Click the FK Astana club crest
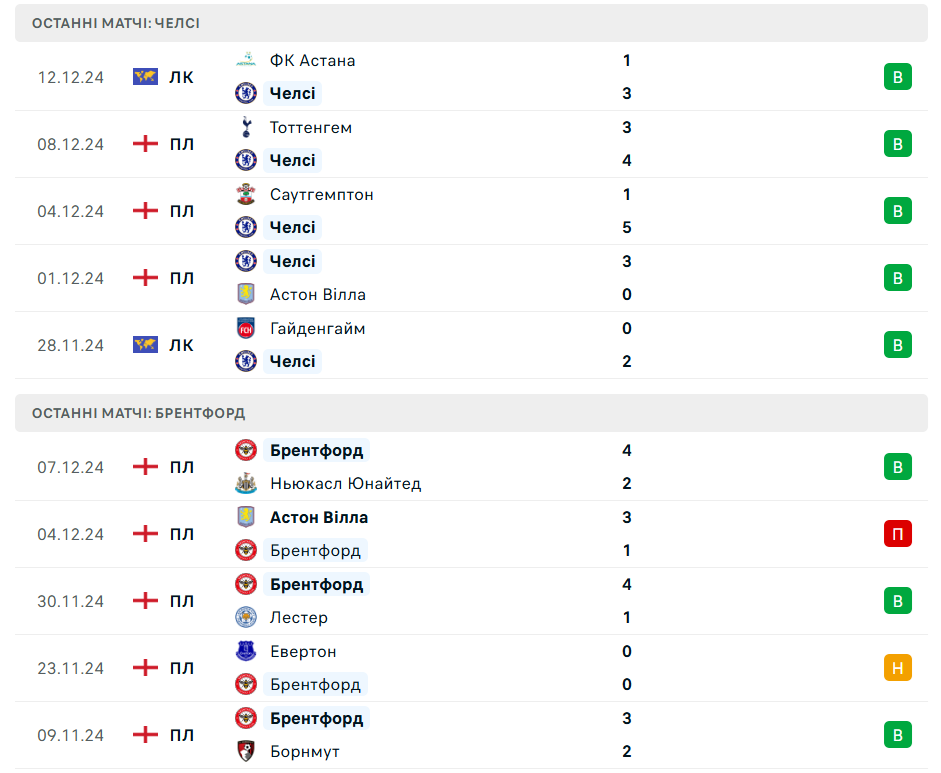The height and width of the screenshot is (773, 941). [x=246, y=60]
